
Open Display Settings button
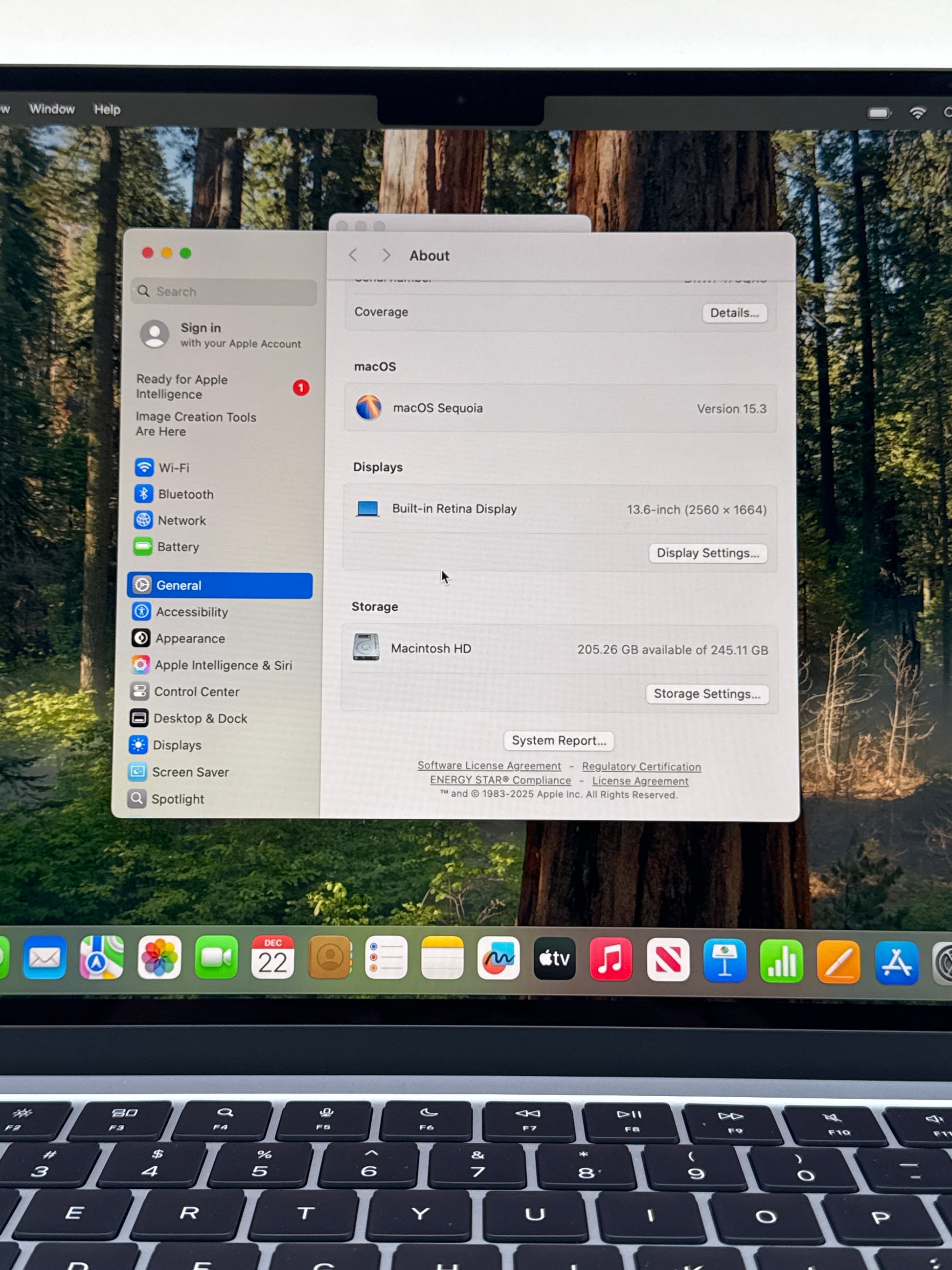click(707, 553)
